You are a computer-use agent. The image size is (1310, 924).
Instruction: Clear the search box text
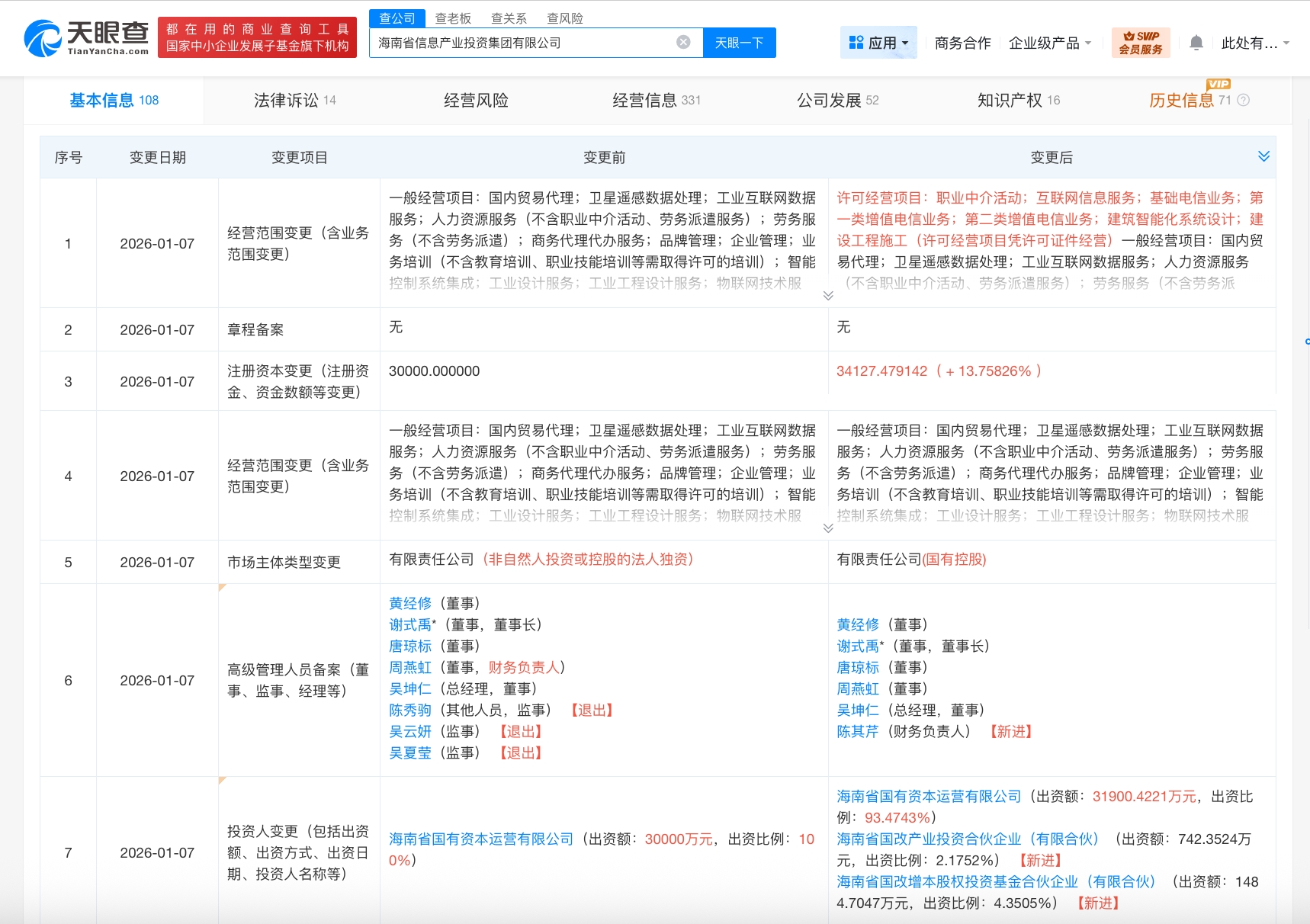pyautogui.click(x=683, y=42)
